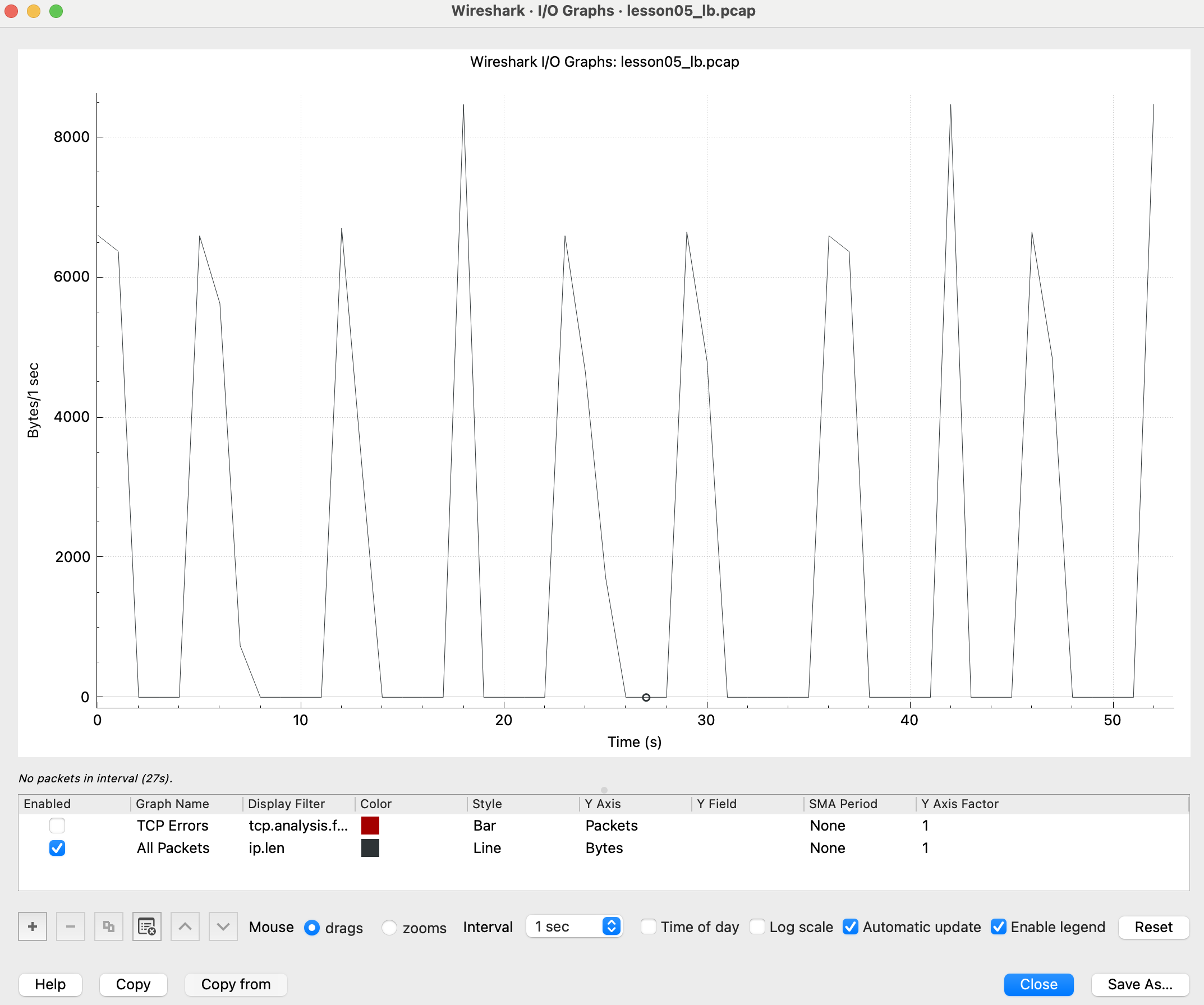Enable the TCP Errors graph checkbox

tap(57, 826)
